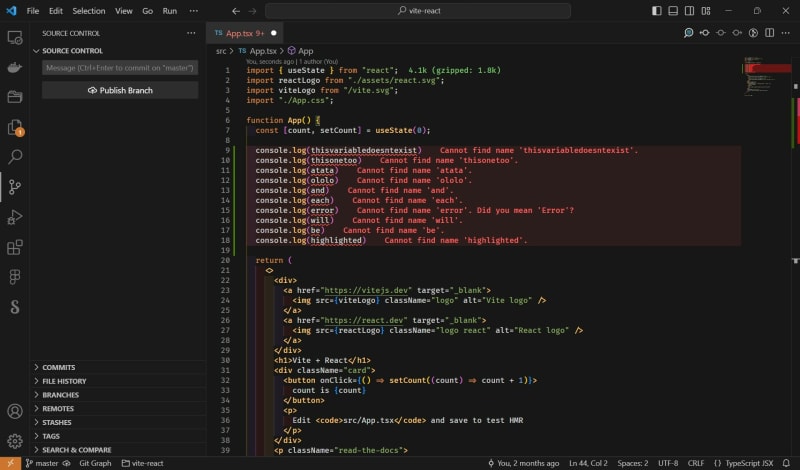
Task: Open Customize Layout control
Action: coord(706,11)
